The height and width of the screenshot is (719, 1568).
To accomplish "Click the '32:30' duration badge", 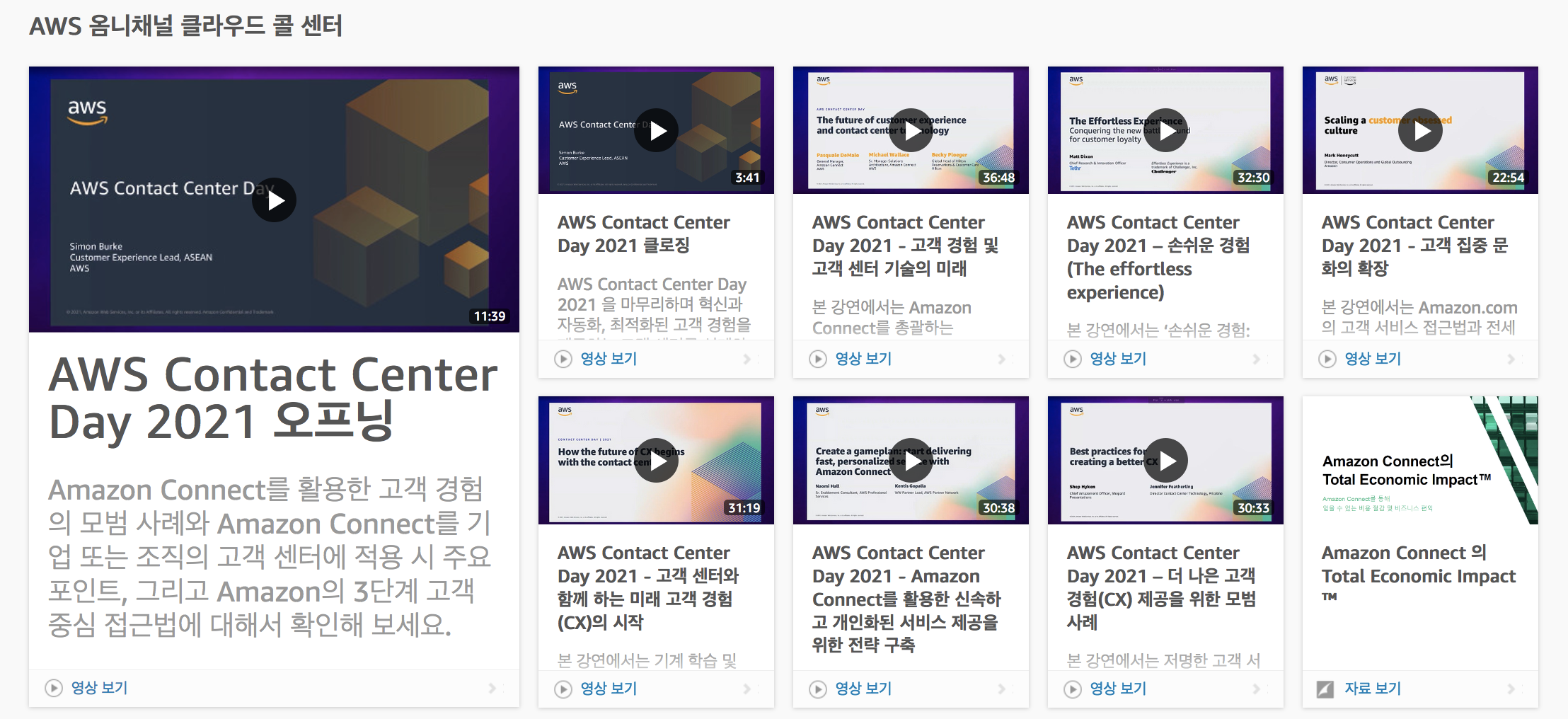I will tap(1253, 178).
